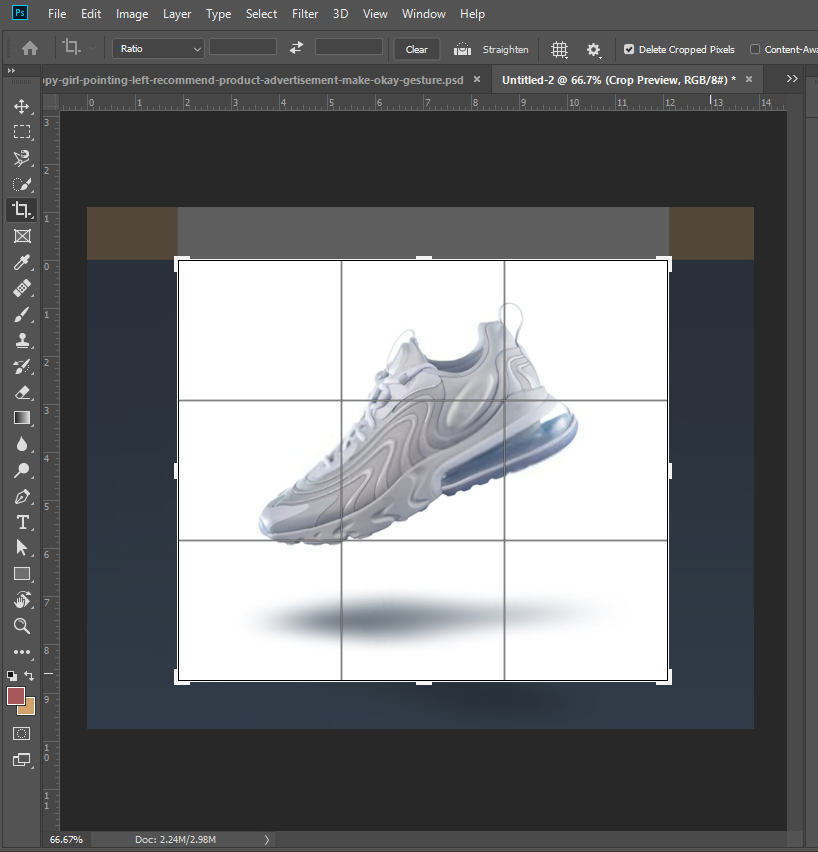Open the status bar info arrow

(267, 840)
